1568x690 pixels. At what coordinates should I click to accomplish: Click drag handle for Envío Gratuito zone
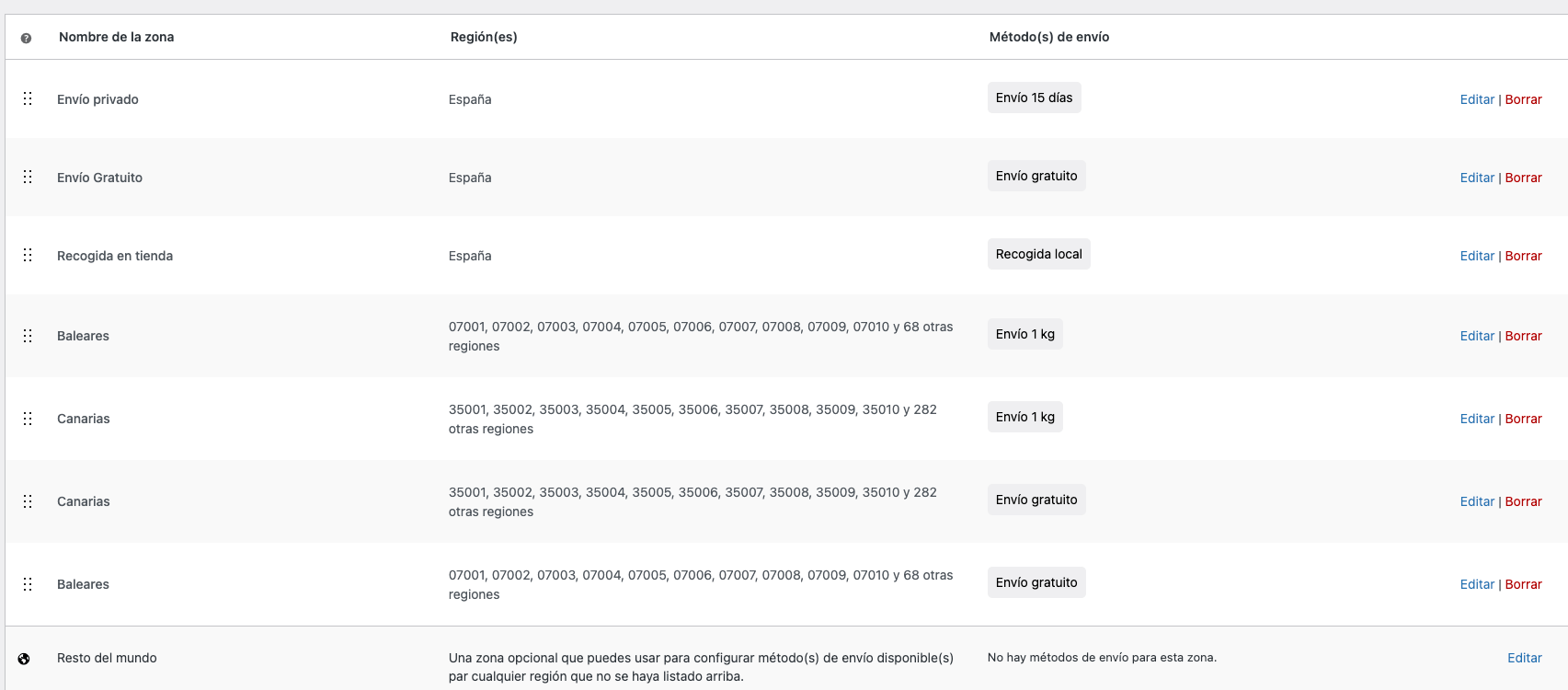pos(28,177)
